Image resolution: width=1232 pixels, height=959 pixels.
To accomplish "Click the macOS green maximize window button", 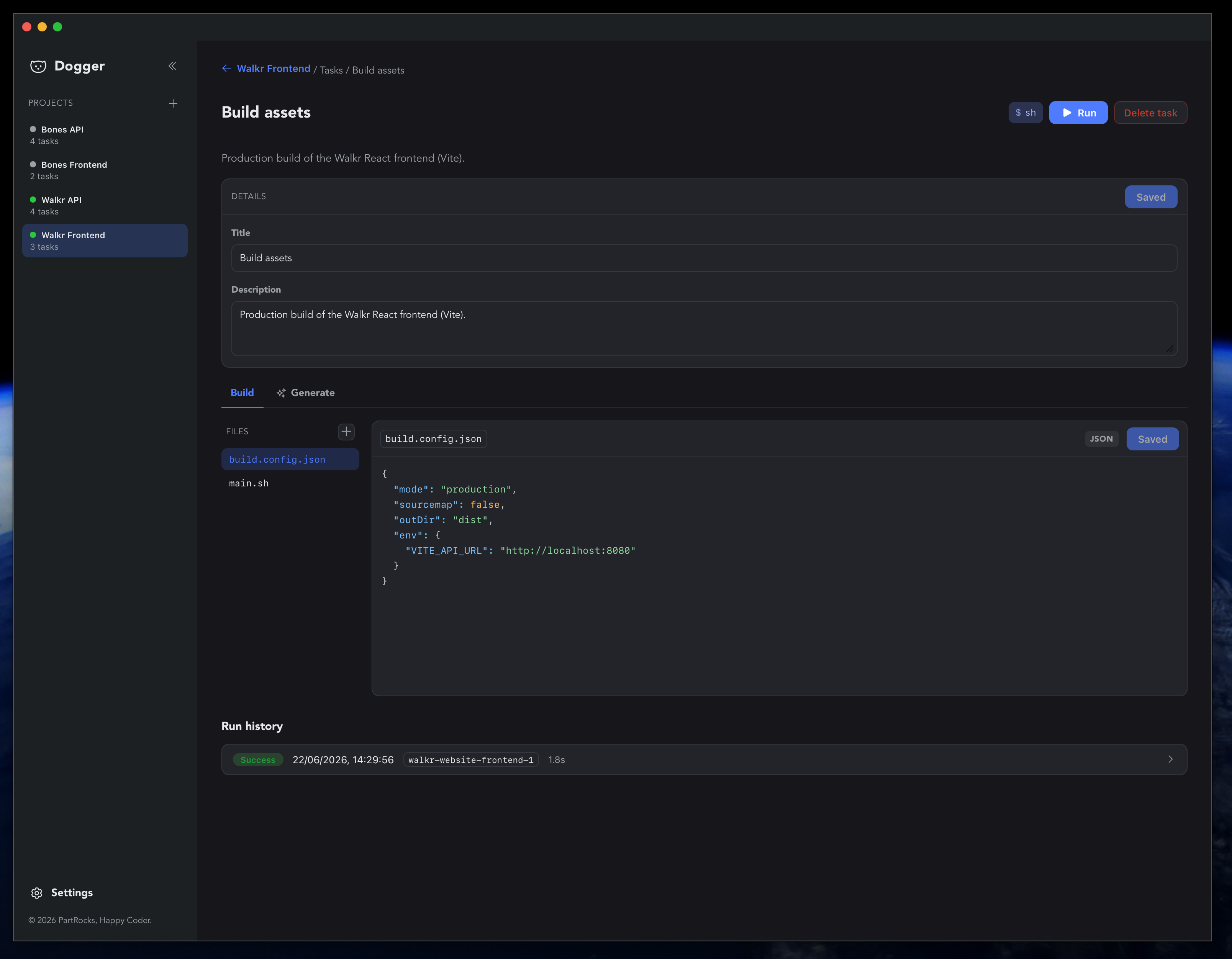I will [x=57, y=27].
